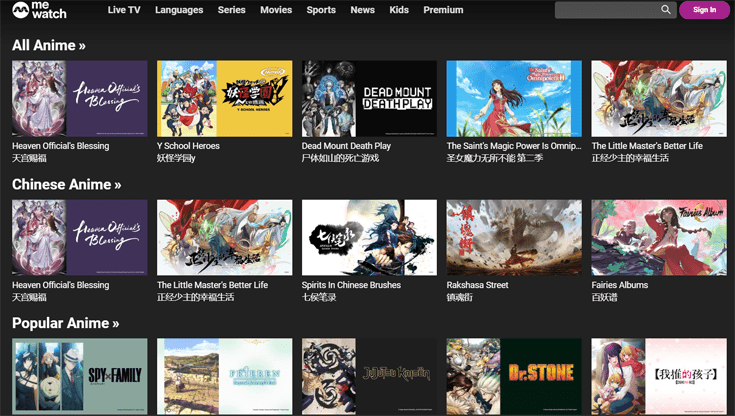The height and width of the screenshot is (416, 735).
Task: Open the Spy x Family thumbnail
Action: point(80,376)
